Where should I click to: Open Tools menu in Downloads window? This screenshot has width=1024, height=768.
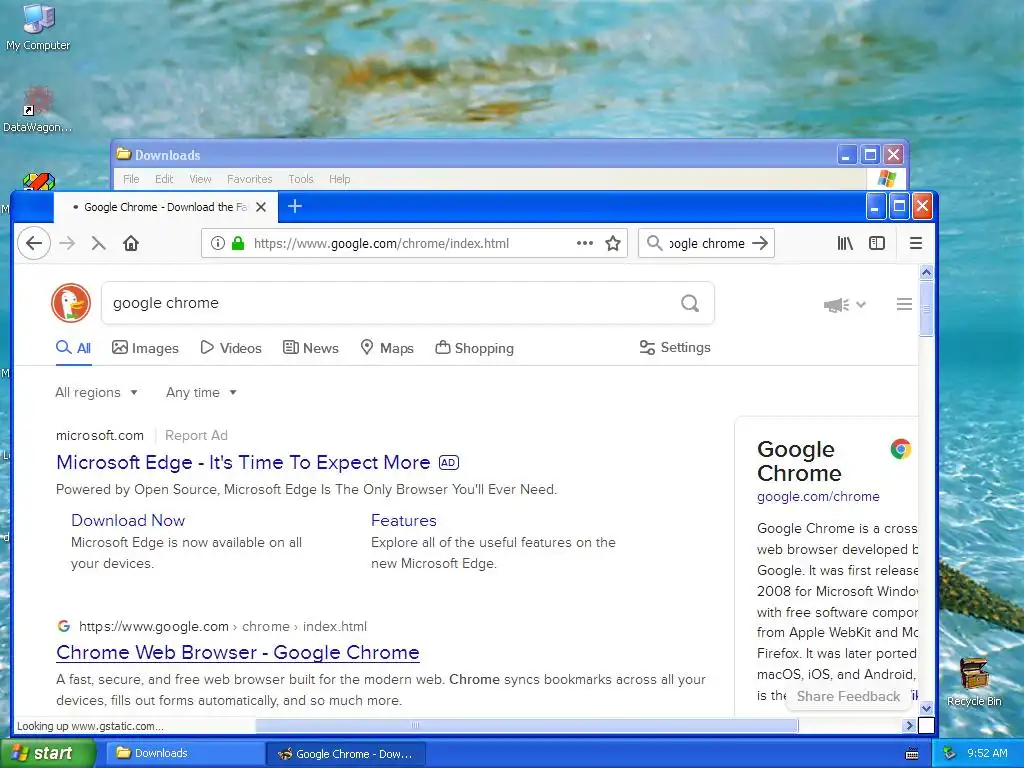point(301,179)
